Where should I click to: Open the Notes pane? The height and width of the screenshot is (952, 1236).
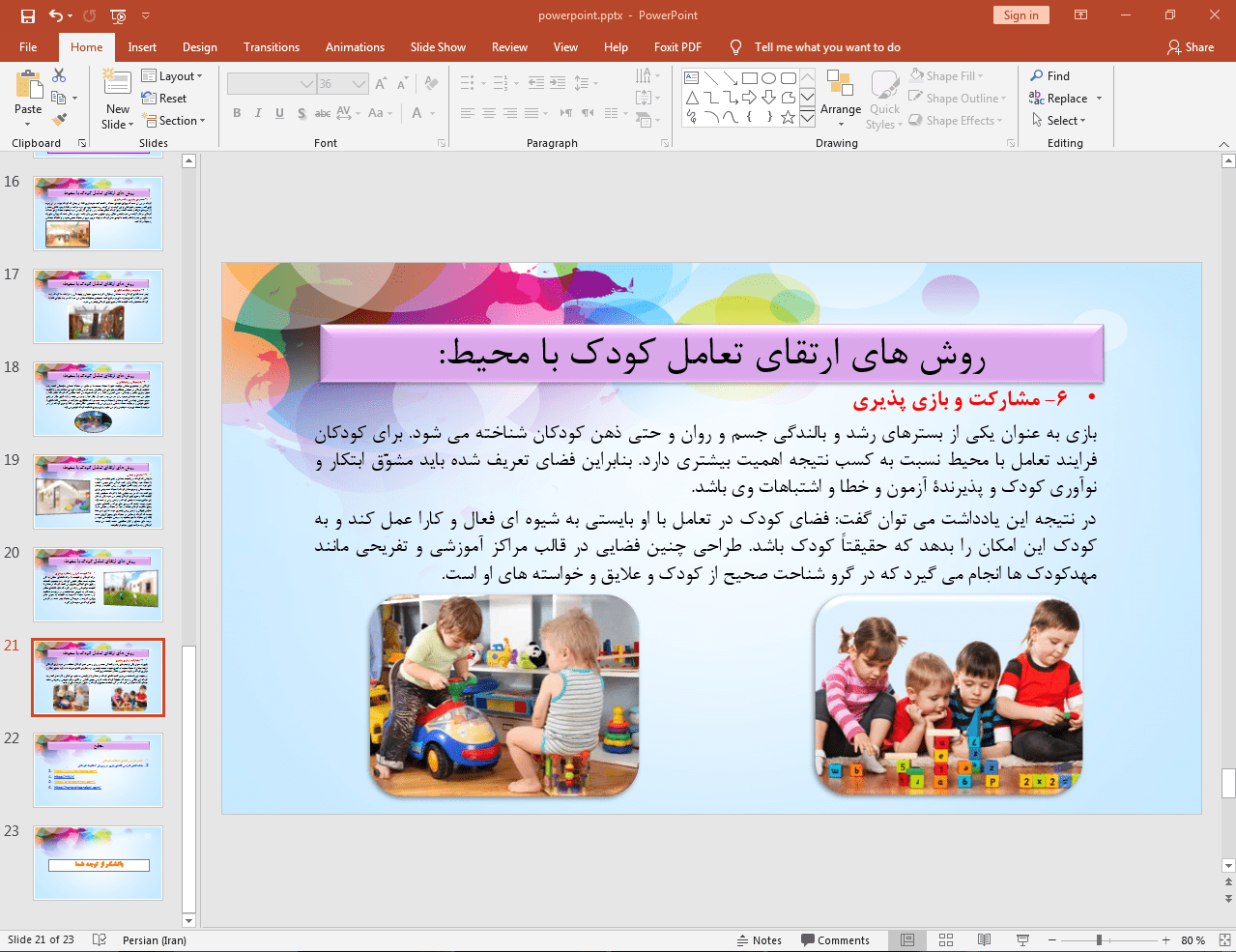point(760,940)
